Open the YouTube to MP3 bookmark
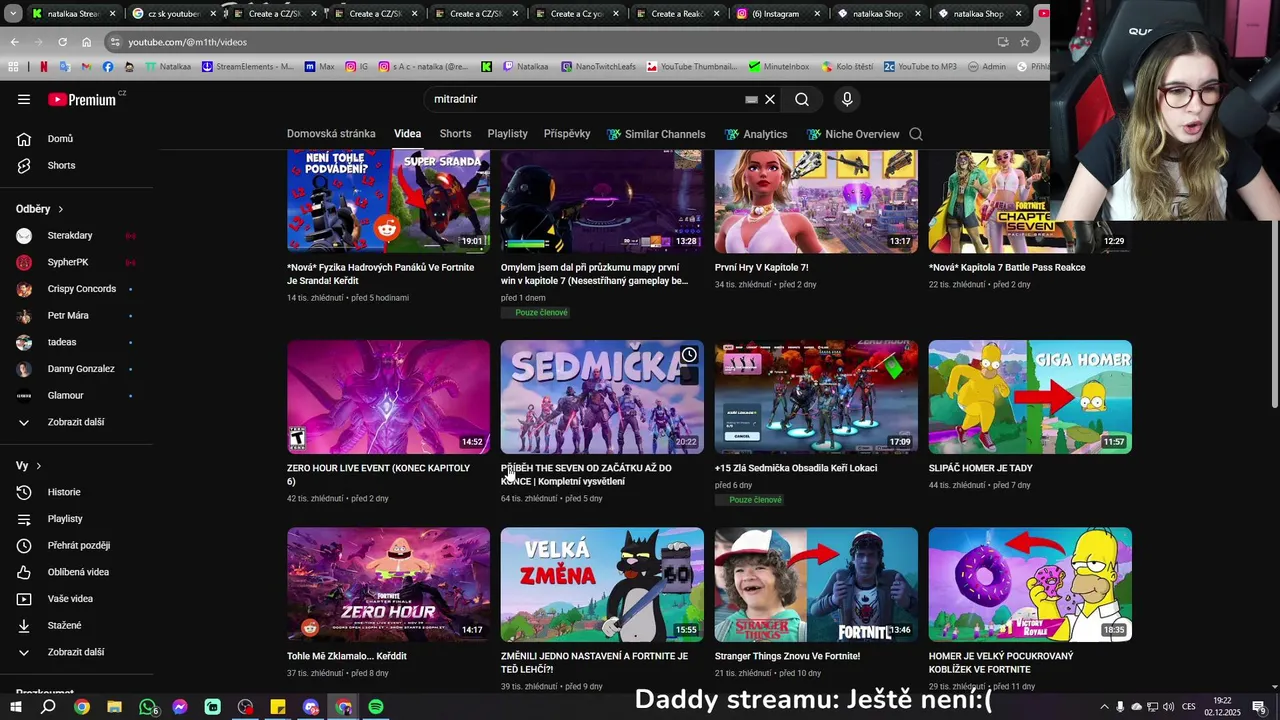 pos(919,67)
